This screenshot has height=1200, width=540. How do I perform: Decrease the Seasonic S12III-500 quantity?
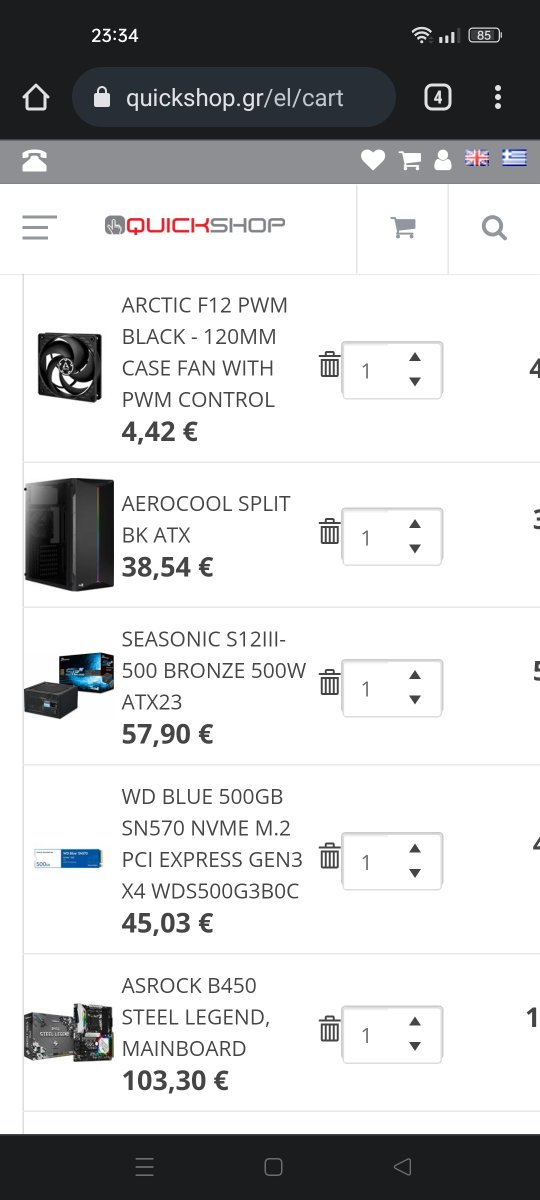[x=415, y=700]
